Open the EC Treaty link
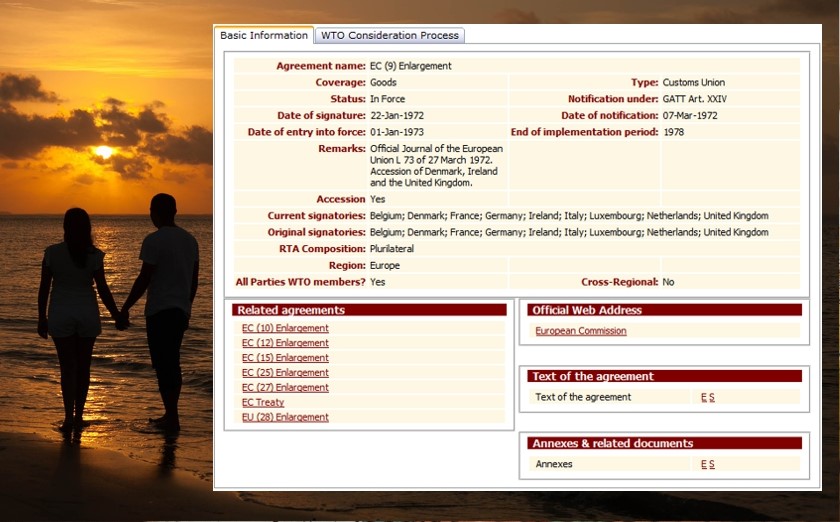The height and width of the screenshot is (522, 840). [x=263, y=403]
